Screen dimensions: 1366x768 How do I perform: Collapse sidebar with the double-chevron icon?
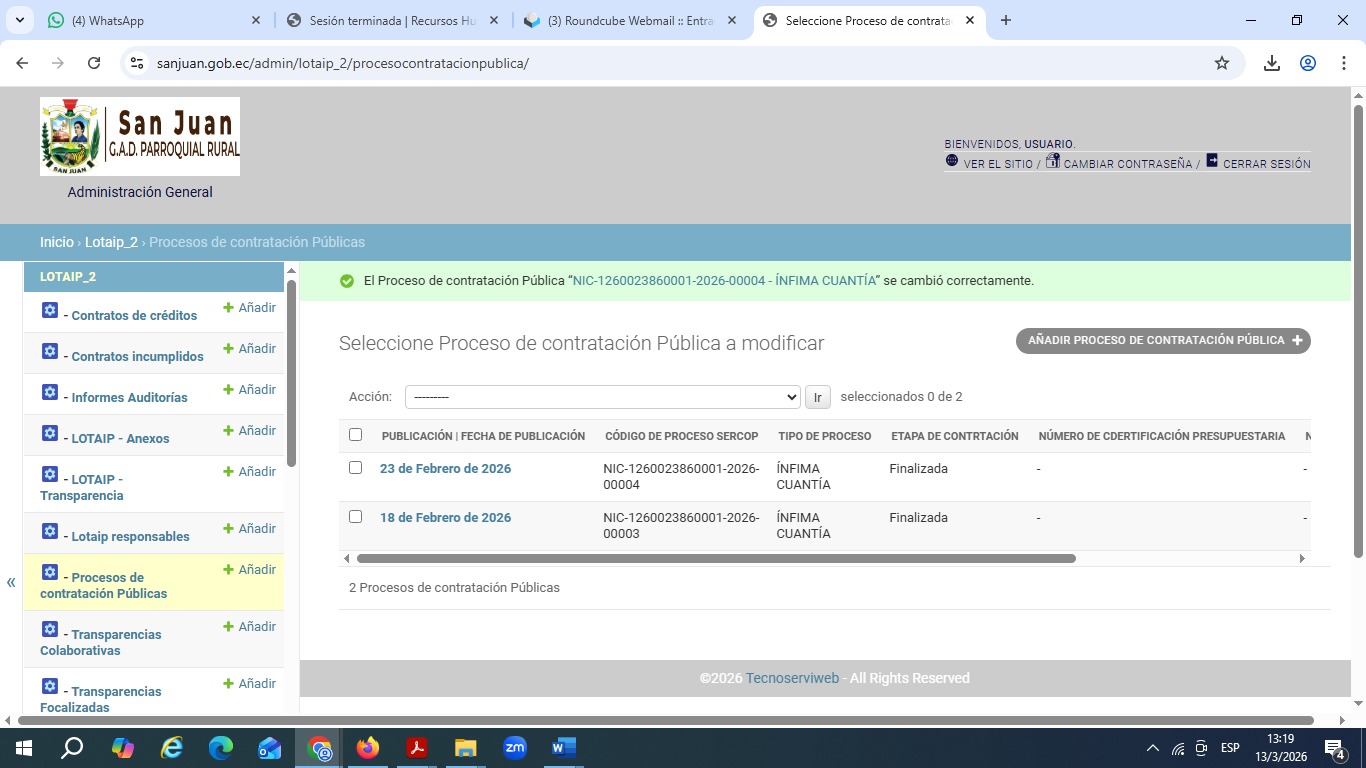[11, 582]
